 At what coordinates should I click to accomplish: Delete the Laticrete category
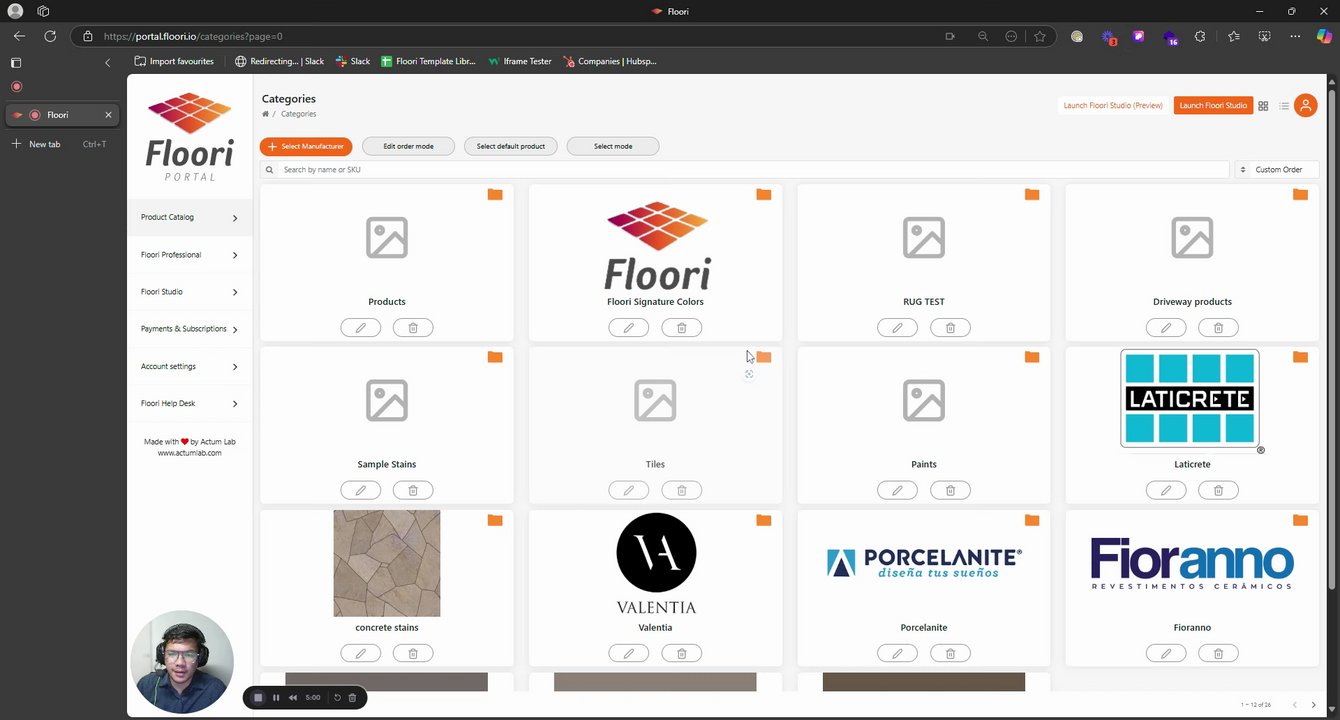[1218, 491]
